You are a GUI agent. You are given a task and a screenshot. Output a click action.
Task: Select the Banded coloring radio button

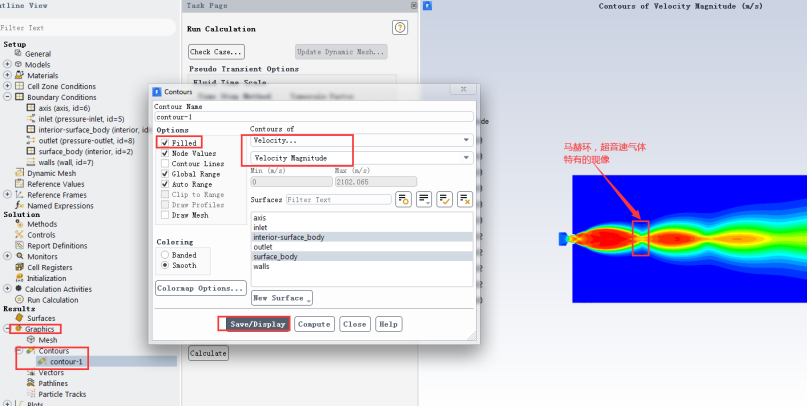[x=165, y=255]
